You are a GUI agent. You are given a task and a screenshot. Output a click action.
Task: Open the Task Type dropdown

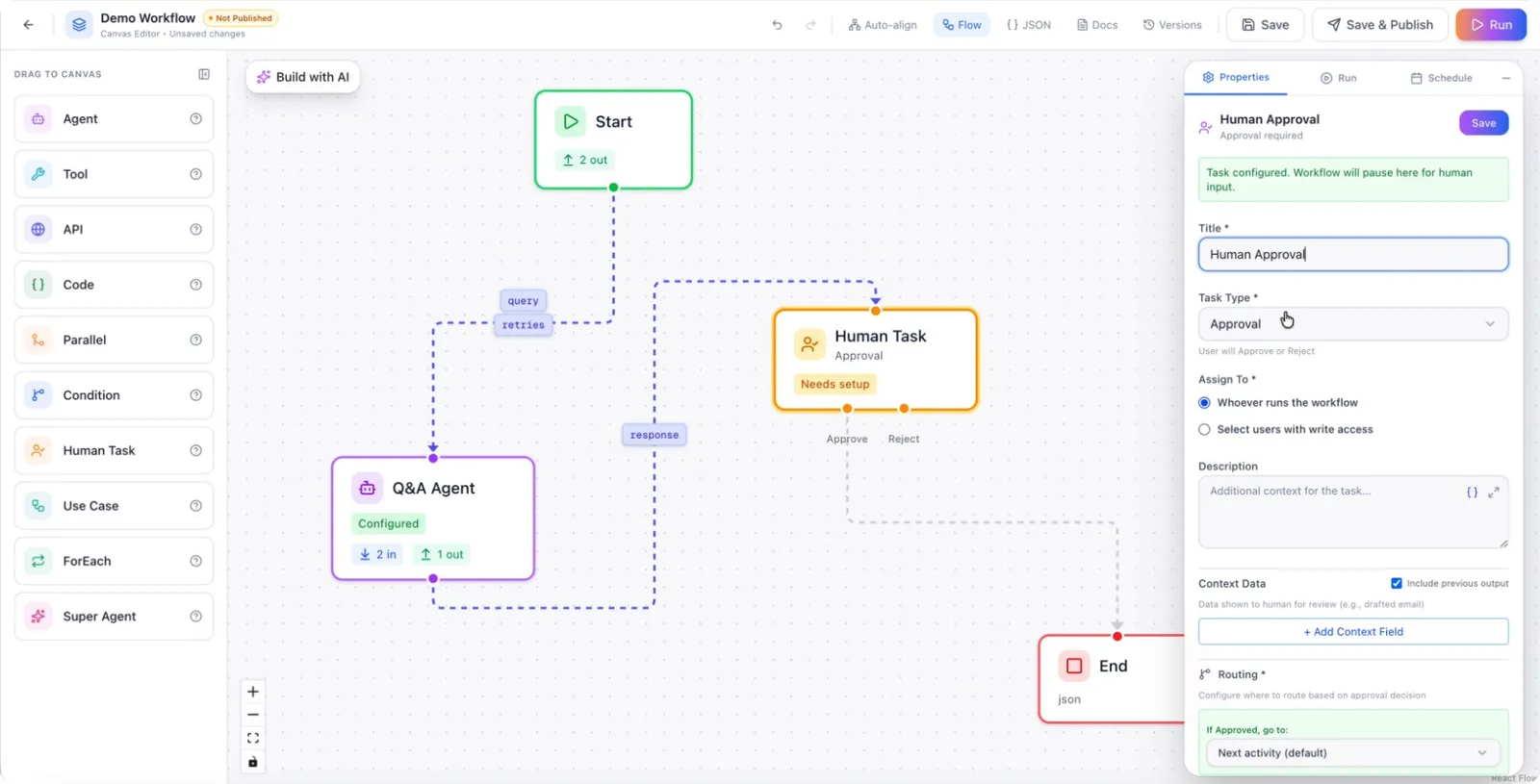[1352, 324]
